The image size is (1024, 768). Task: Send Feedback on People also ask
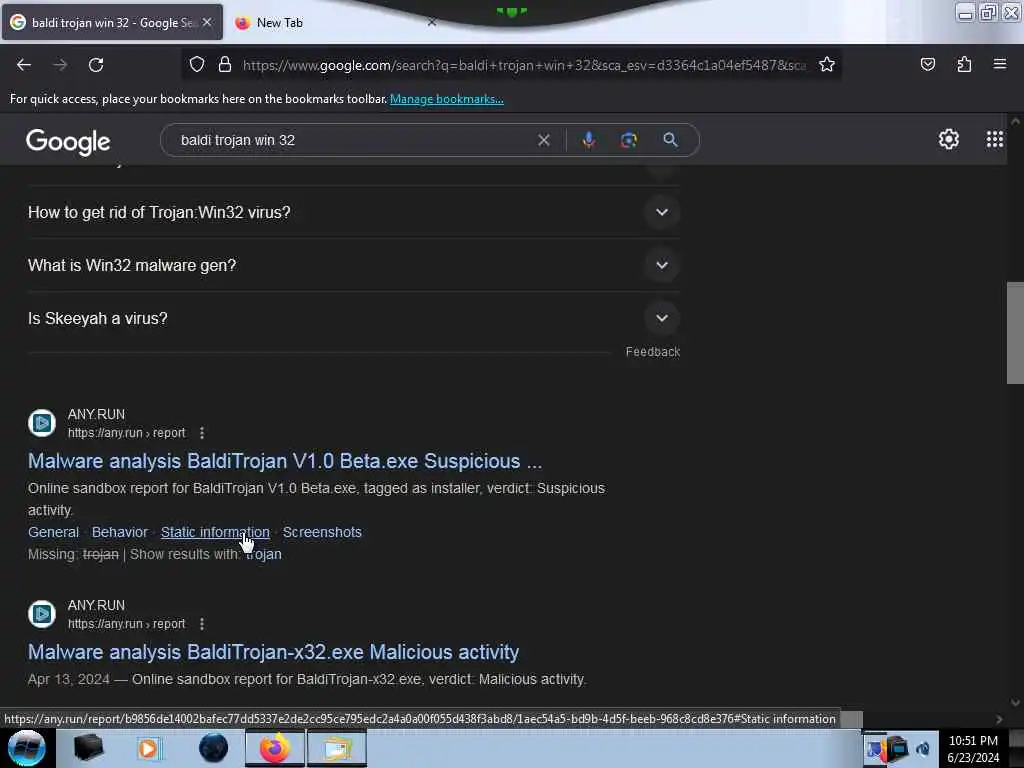(652, 352)
